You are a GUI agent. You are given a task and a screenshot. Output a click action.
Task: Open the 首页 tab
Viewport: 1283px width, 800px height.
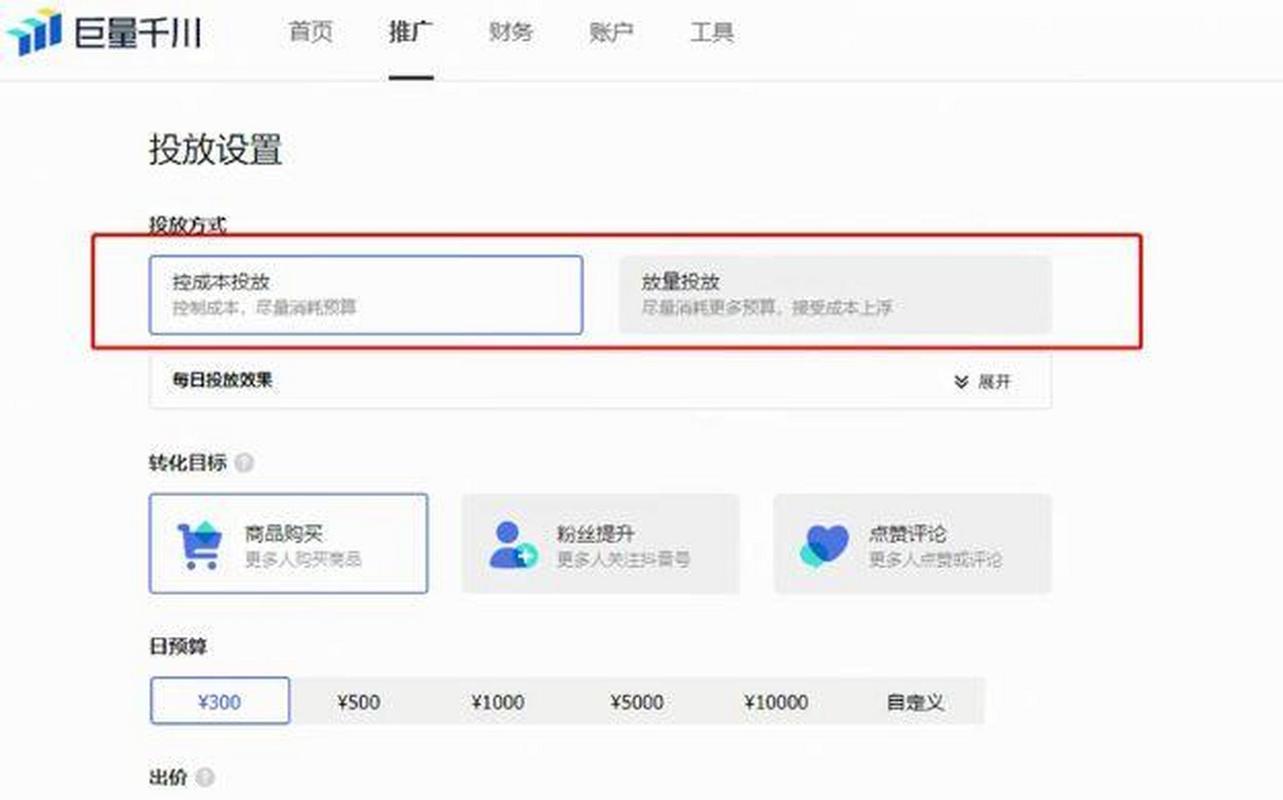pyautogui.click(x=310, y=32)
